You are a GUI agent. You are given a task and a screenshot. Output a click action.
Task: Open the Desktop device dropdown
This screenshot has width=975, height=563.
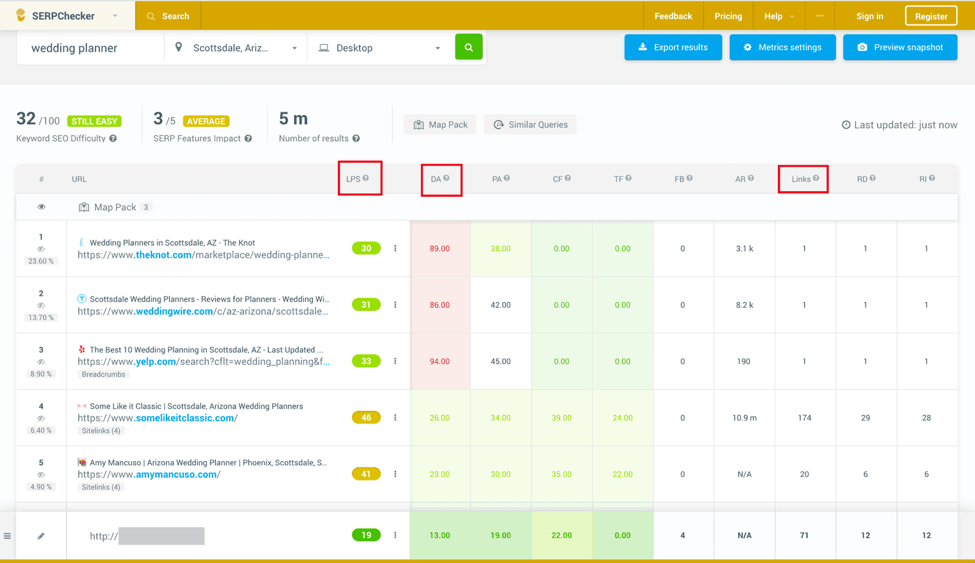click(379, 48)
